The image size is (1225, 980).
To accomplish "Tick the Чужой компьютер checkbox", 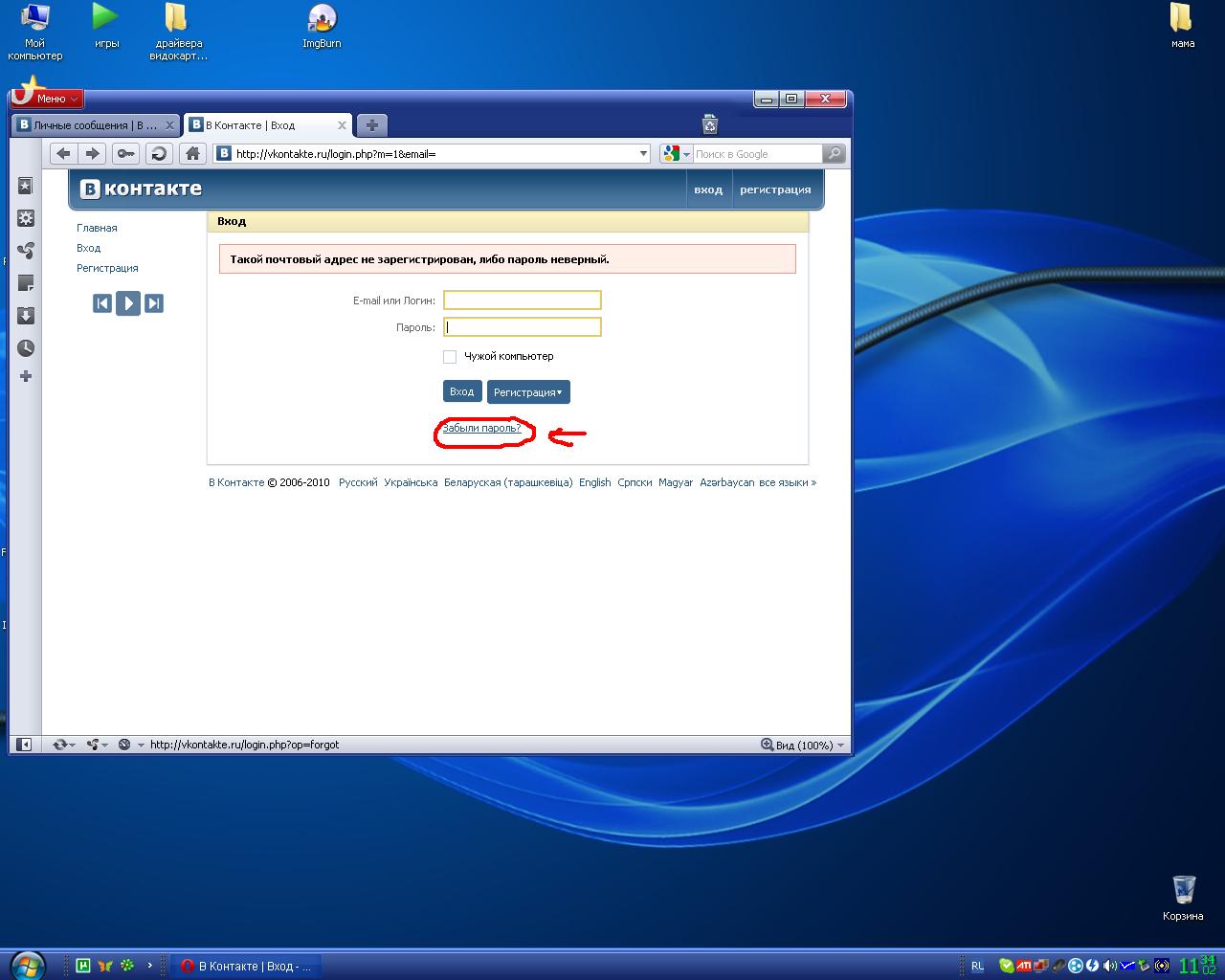I will [x=450, y=357].
